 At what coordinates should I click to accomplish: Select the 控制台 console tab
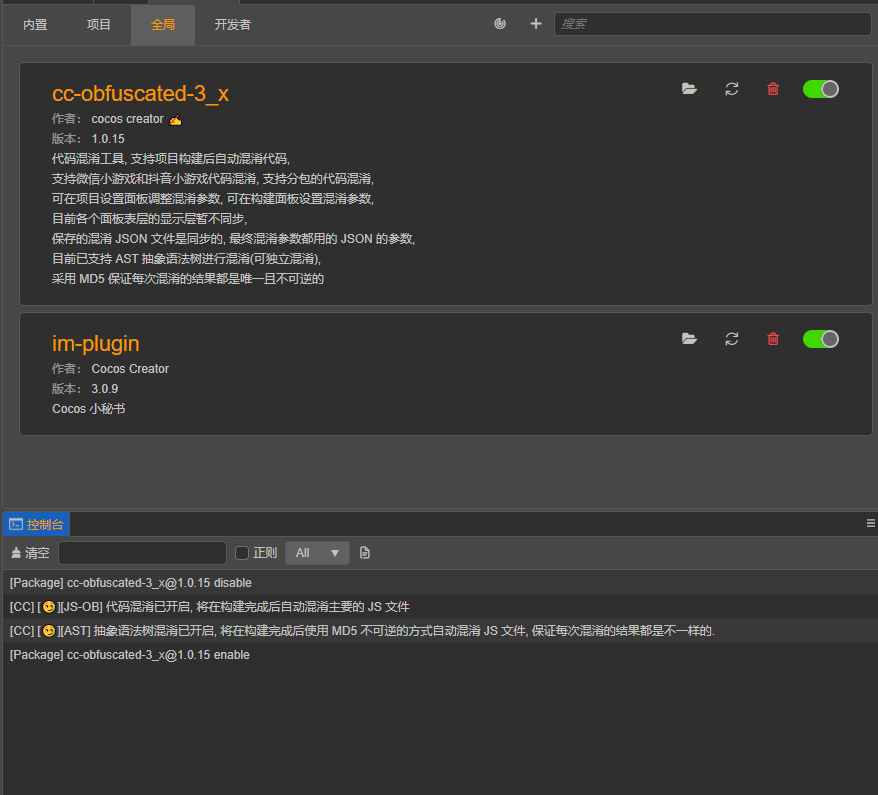click(x=36, y=525)
